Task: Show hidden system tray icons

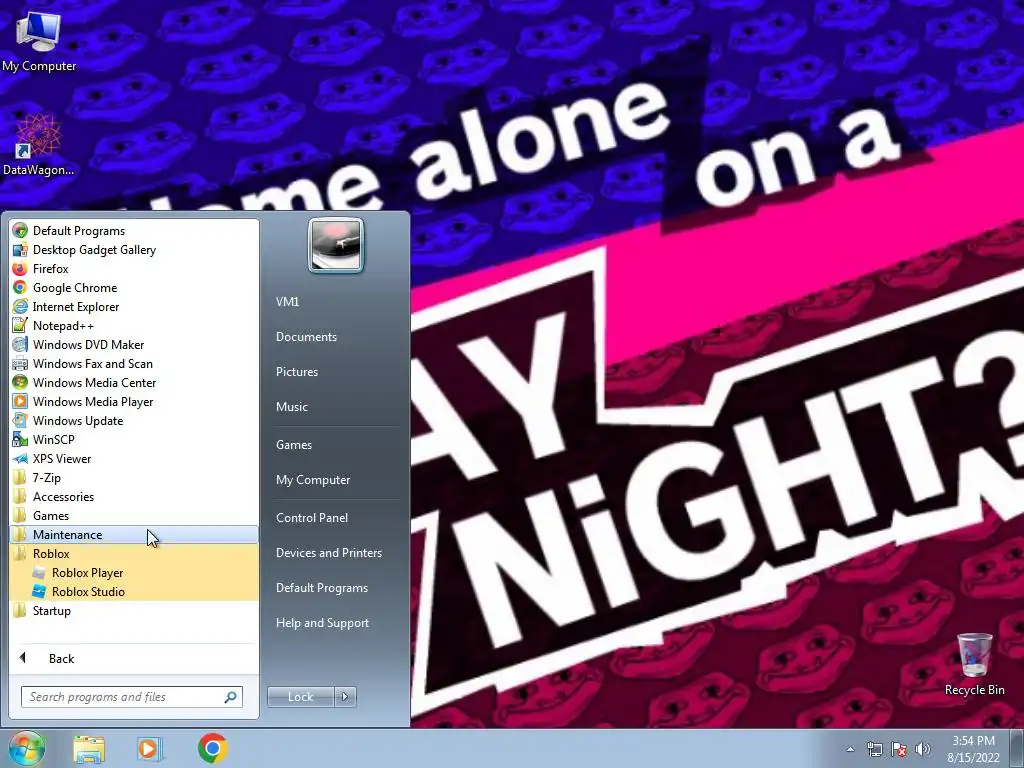Action: coord(850,749)
